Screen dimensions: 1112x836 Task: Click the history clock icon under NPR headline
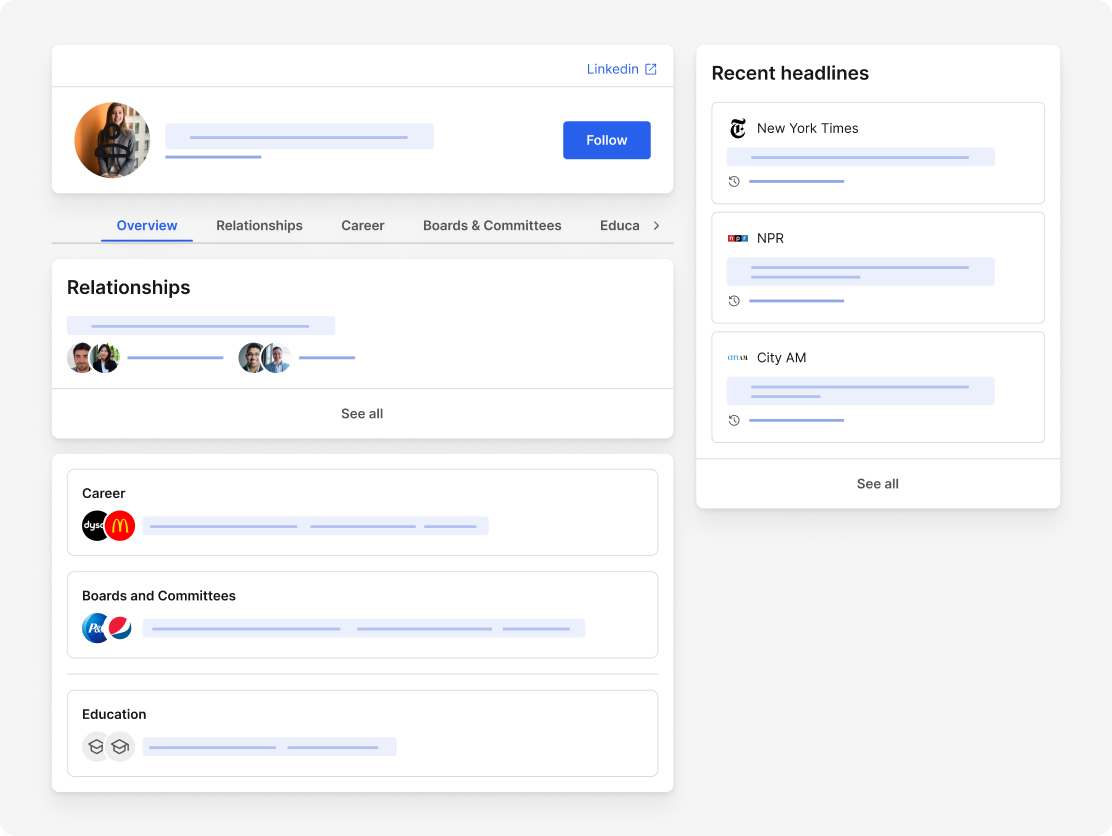[x=734, y=301]
